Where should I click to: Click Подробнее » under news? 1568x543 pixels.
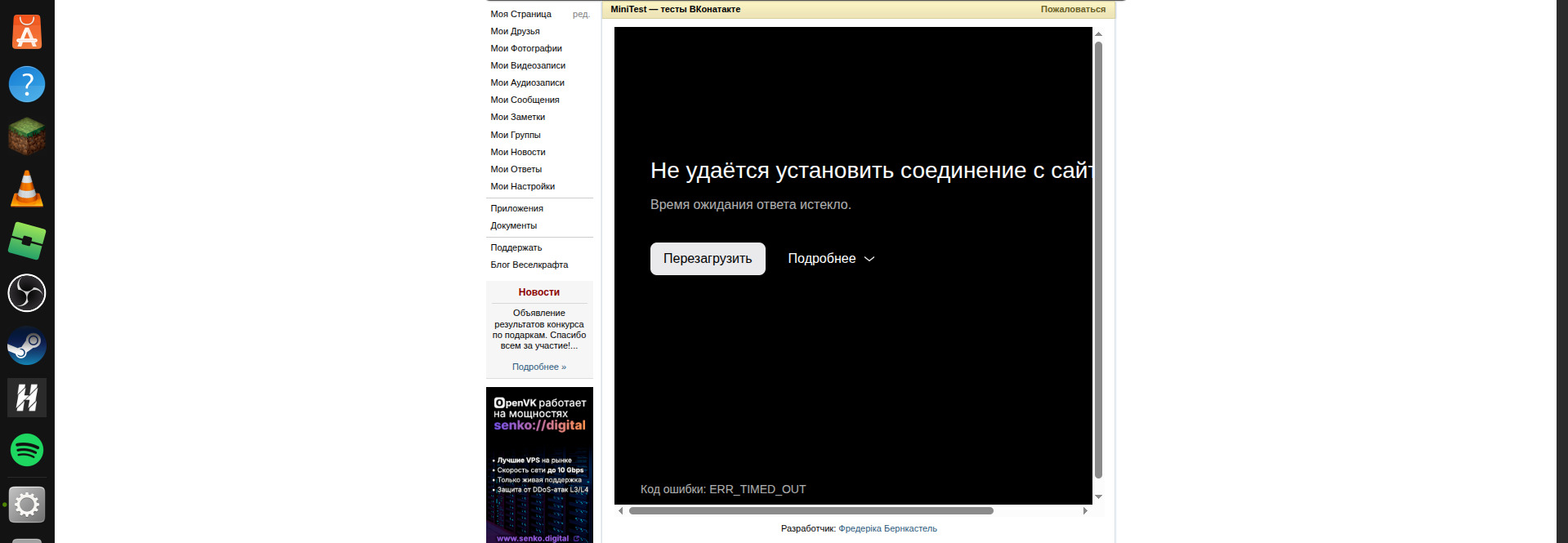(x=539, y=367)
